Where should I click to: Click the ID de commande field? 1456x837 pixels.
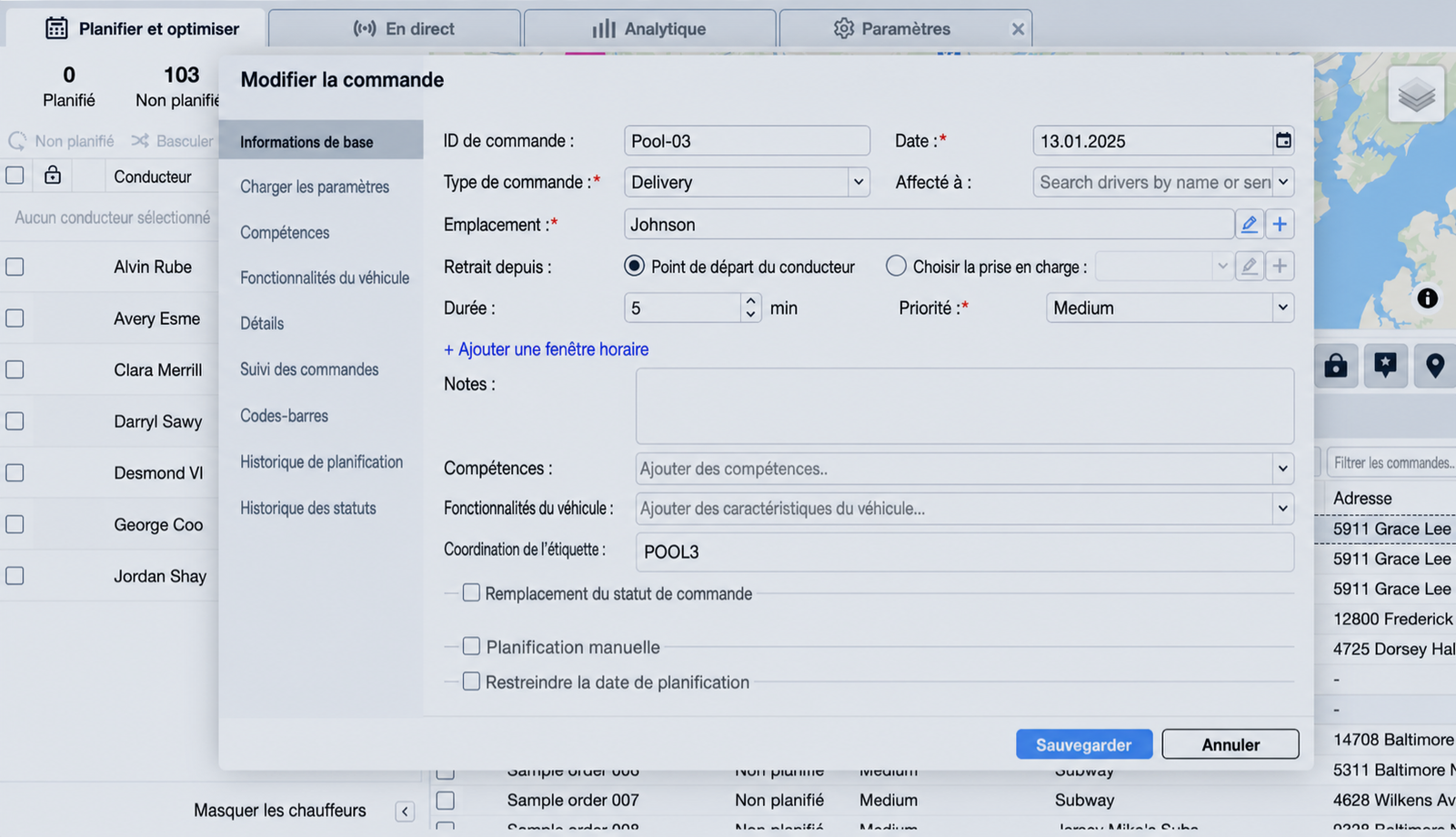coord(747,141)
